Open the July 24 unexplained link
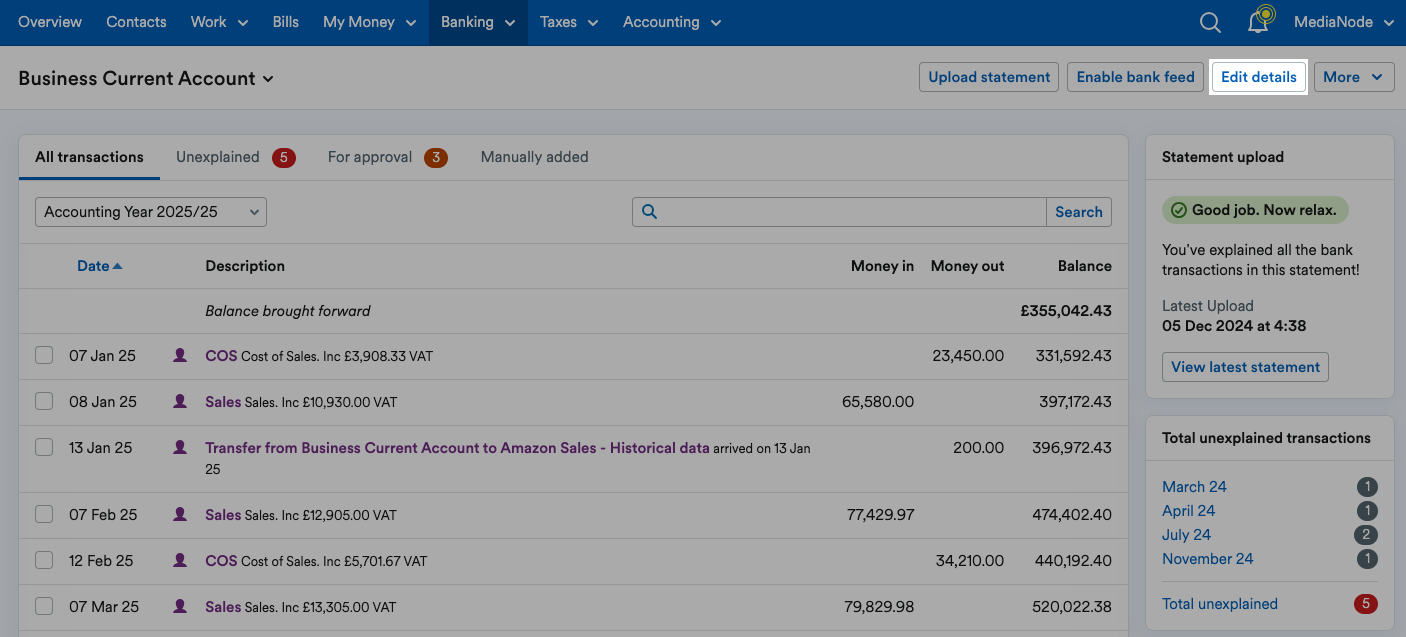Viewport: 1406px width, 637px height. pos(1186,535)
